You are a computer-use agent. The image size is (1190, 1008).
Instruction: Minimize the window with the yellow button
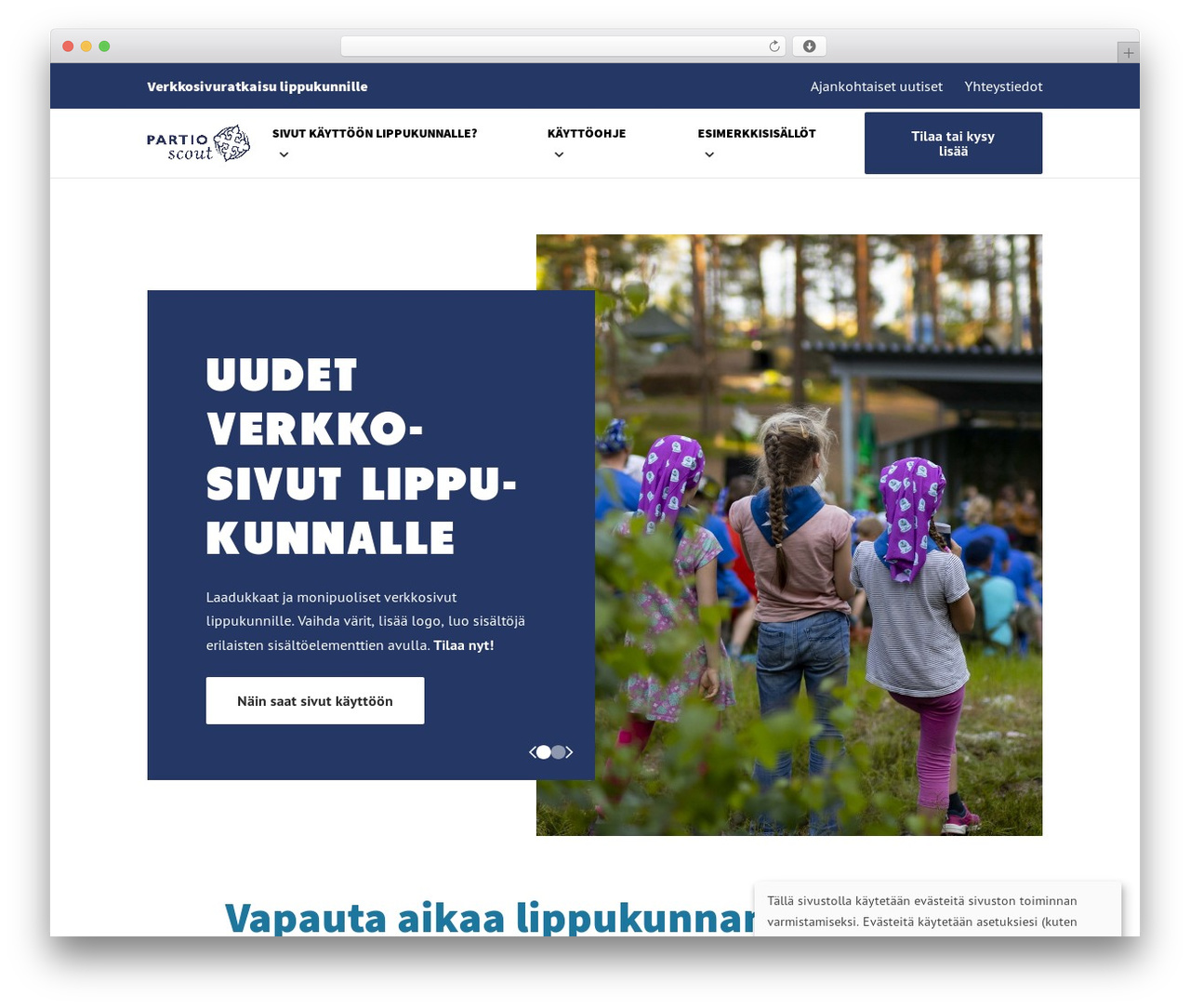86,46
